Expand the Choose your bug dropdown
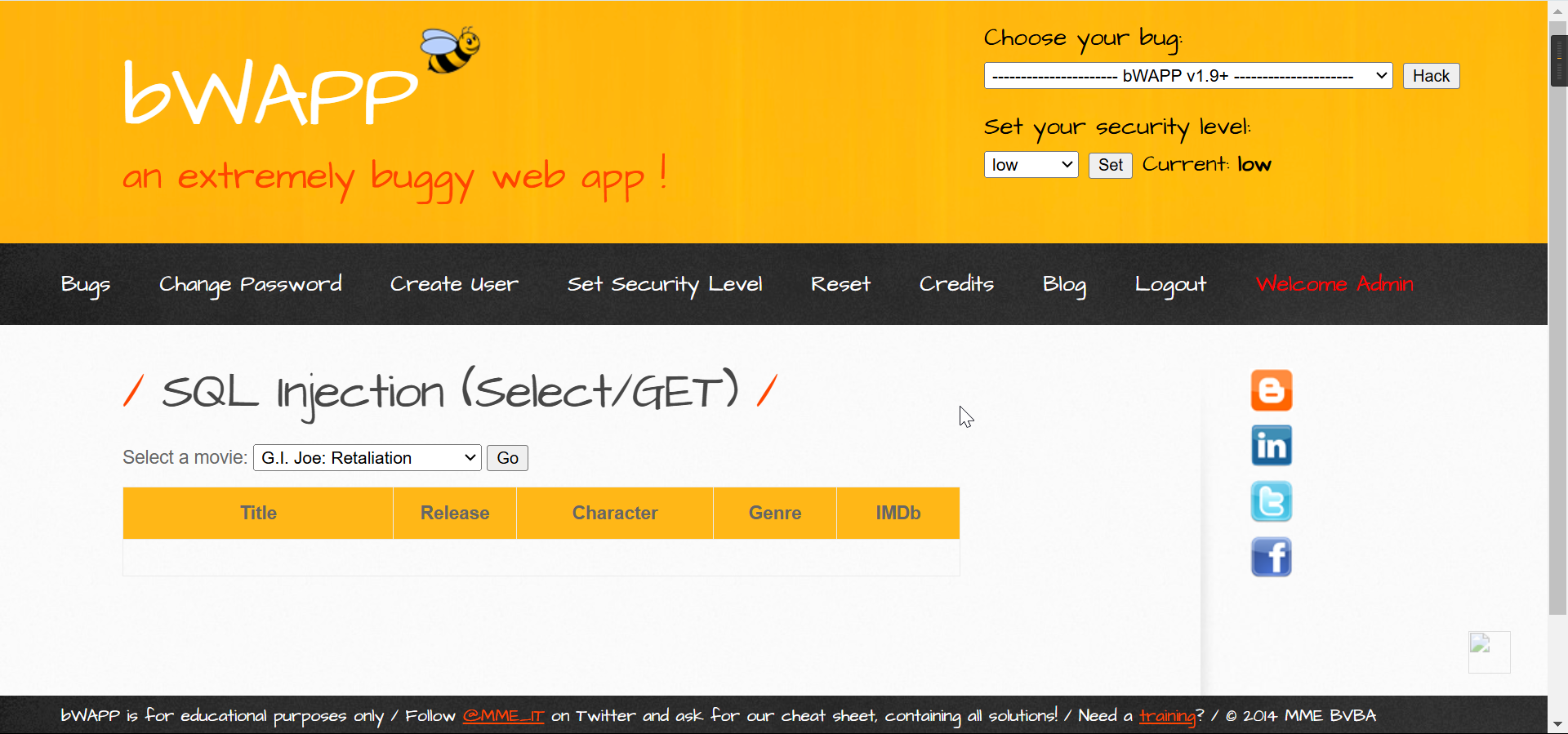This screenshot has width=1568, height=734. (1188, 76)
